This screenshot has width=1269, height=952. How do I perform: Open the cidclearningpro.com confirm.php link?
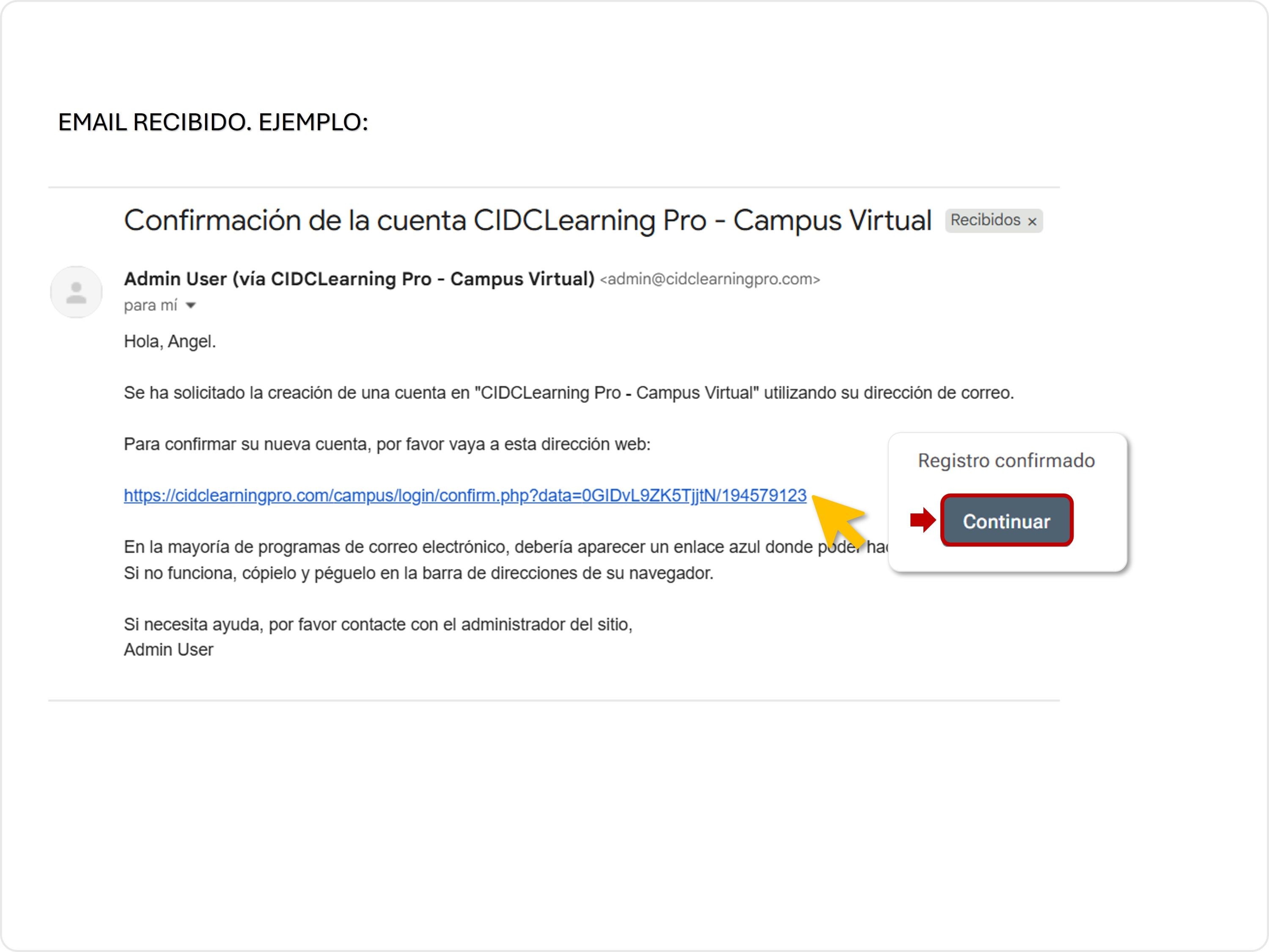(x=465, y=496)
